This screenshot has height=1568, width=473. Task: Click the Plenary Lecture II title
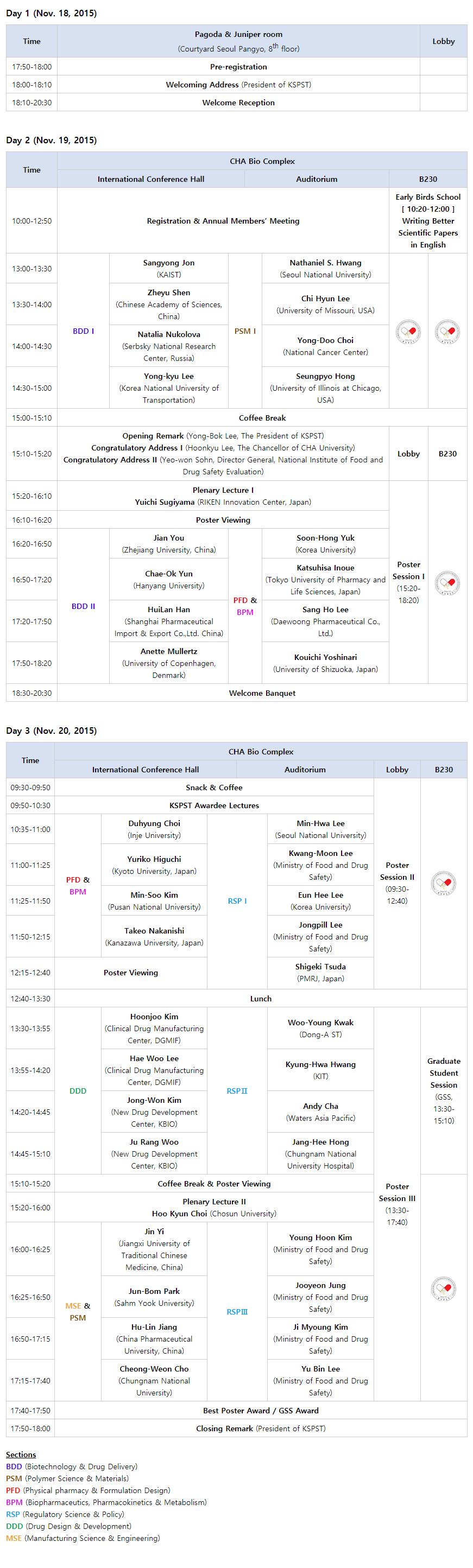click(215, 1202)
